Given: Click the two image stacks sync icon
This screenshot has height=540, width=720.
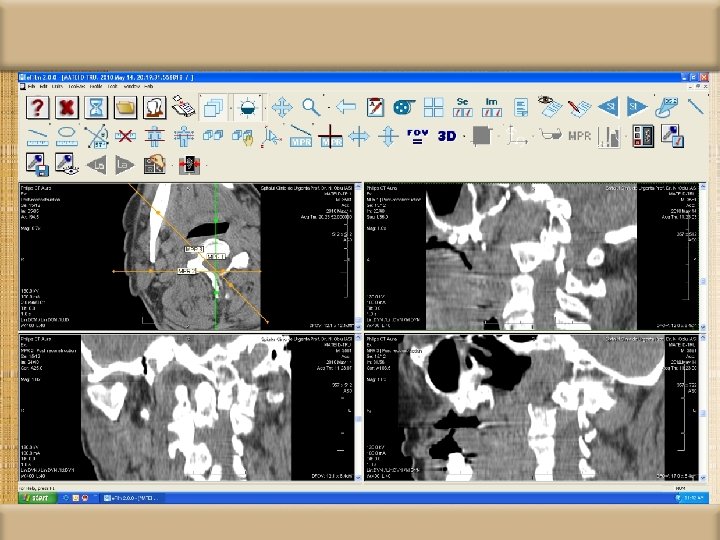Looking at the screenshot, I should [213, 136].
